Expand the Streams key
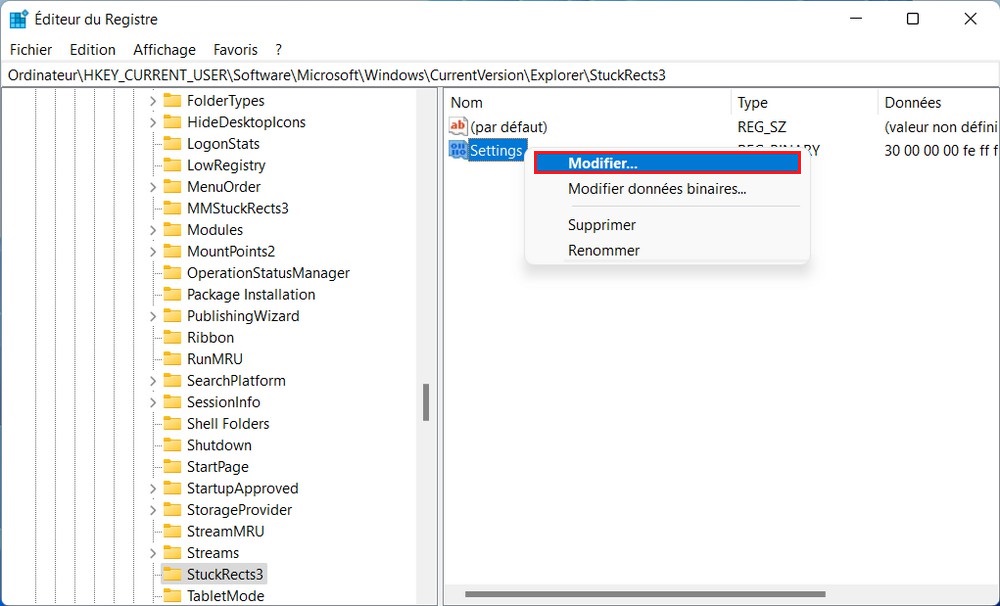 (x=152, y=553)
